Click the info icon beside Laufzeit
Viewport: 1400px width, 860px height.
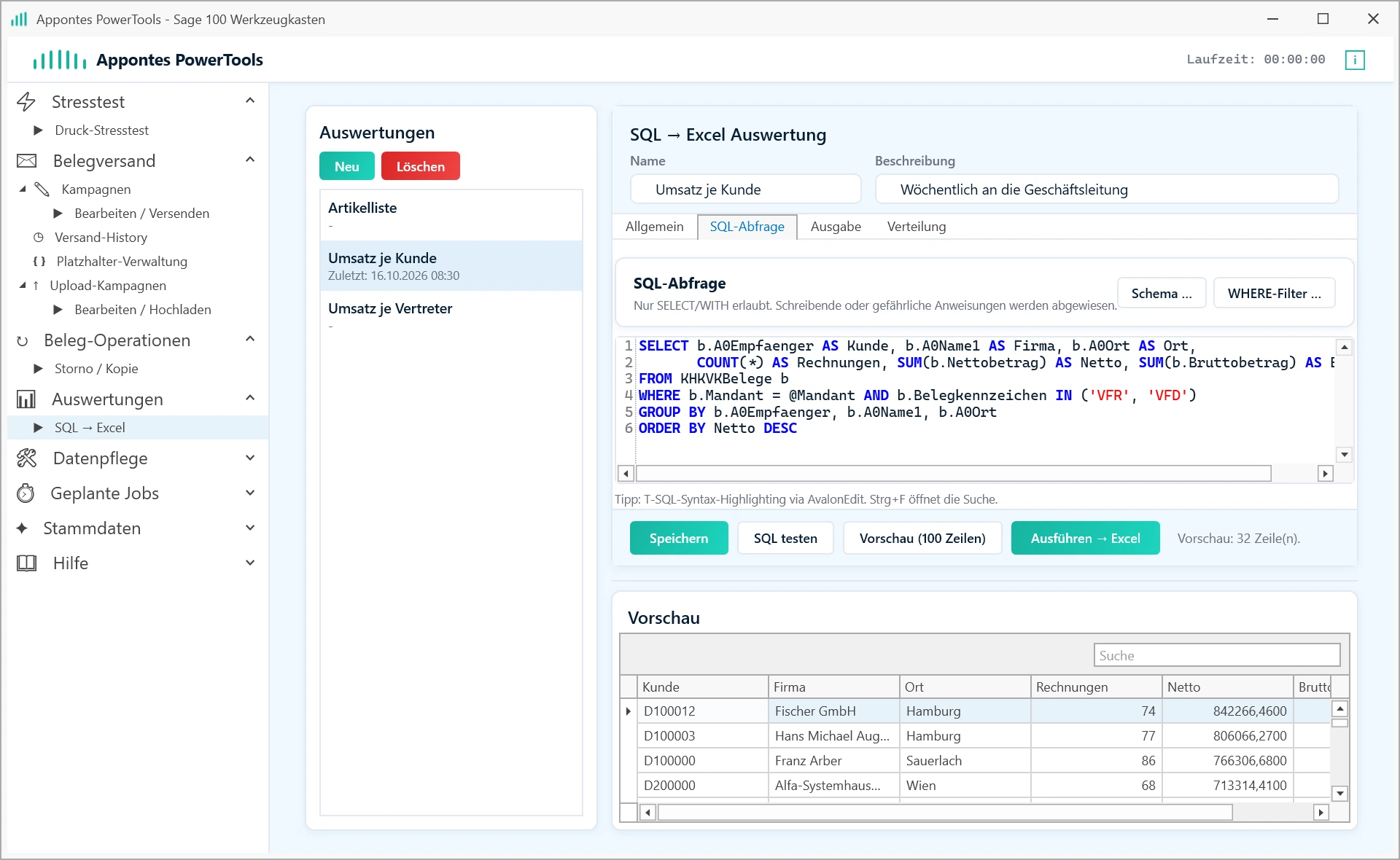point(1355,60)
